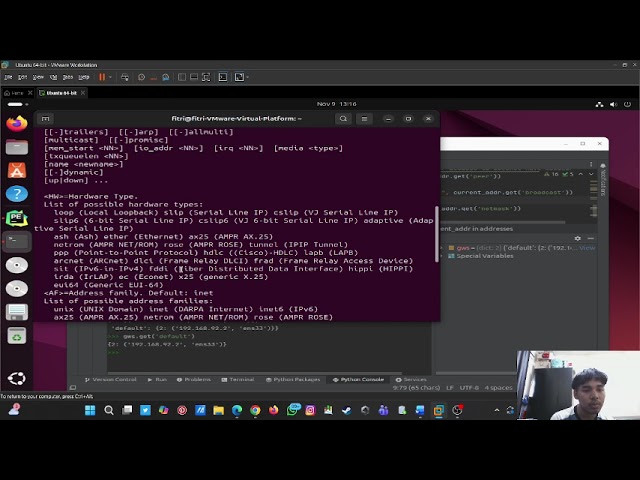
Task: Open the VM menu in VMware
Action: (53, 77)
